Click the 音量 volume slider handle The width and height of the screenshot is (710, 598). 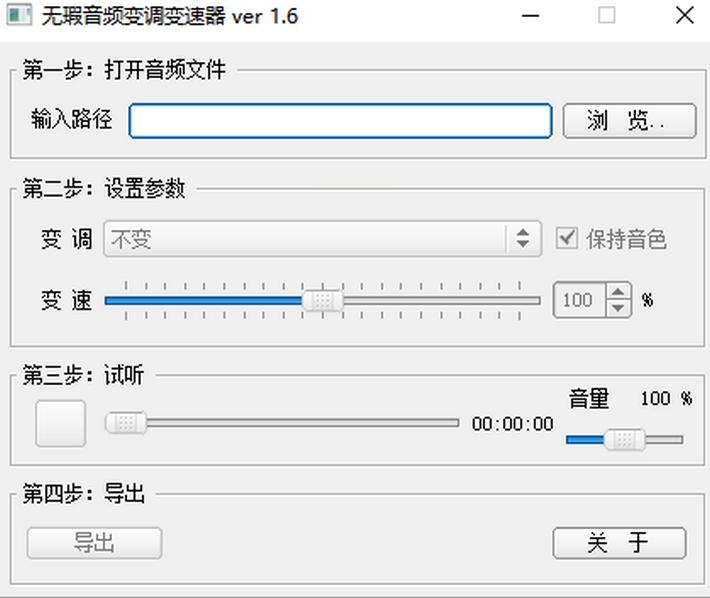(x=625, y=439)
